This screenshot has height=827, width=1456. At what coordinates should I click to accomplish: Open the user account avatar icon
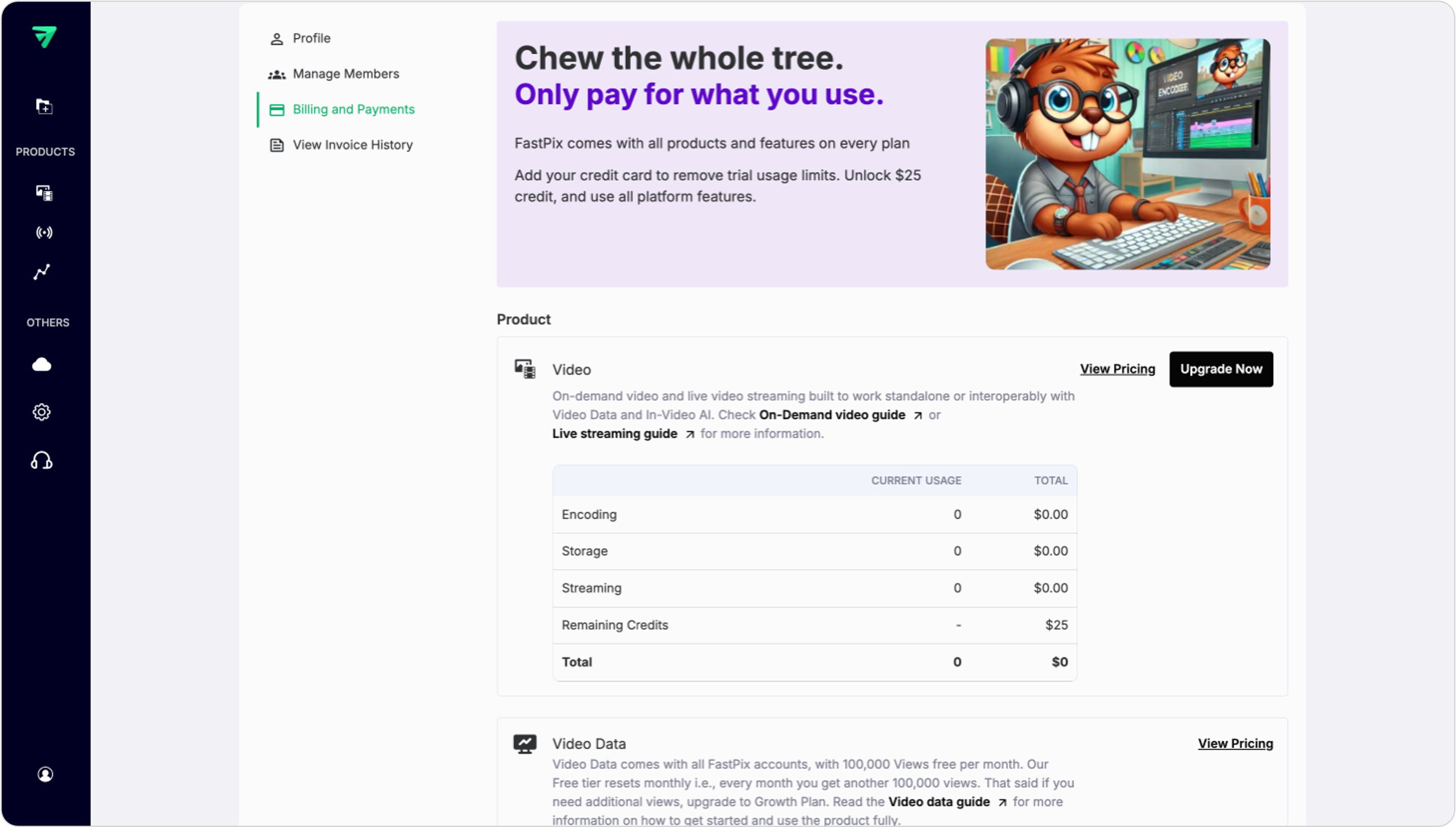45,775
